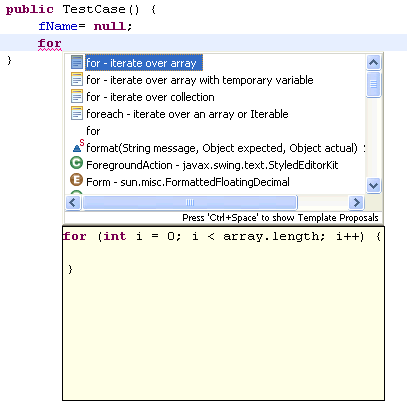Click template icon beside 'foreach - iterate over an array'
407x412 pixels.
(x=77, y=114)
